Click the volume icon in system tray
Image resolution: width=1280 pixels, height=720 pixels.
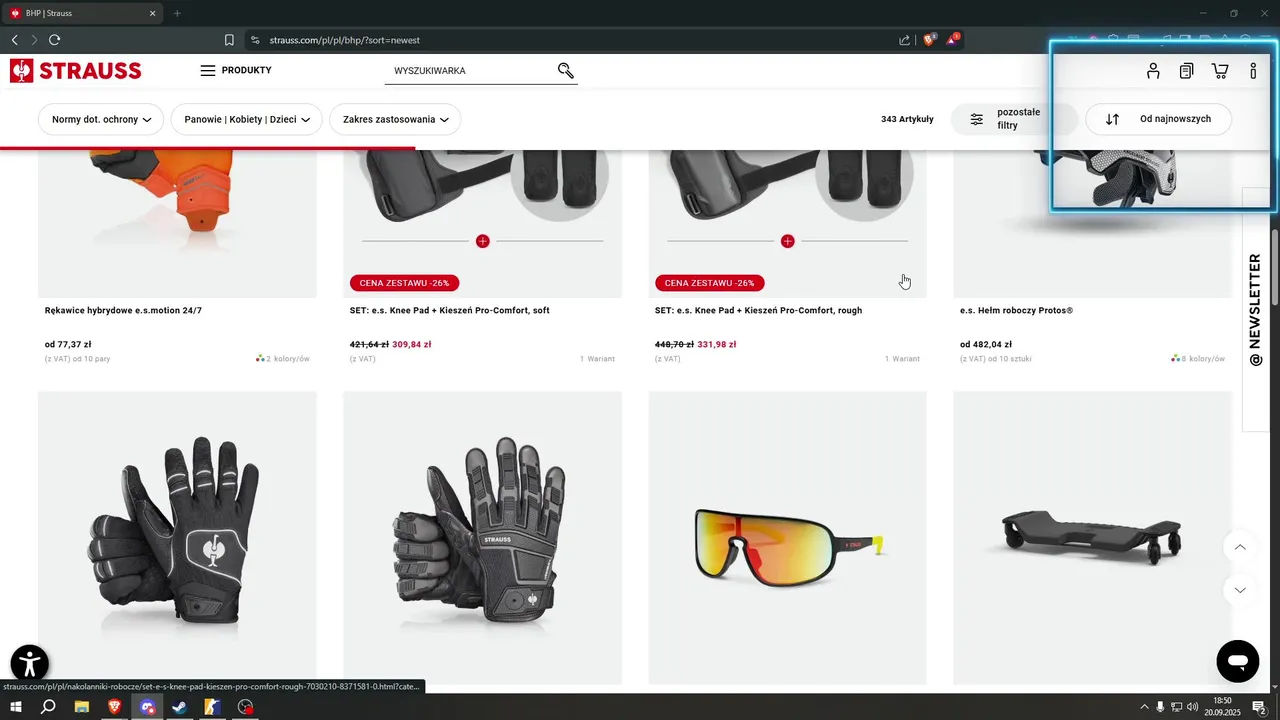(x=1192, y=707)
